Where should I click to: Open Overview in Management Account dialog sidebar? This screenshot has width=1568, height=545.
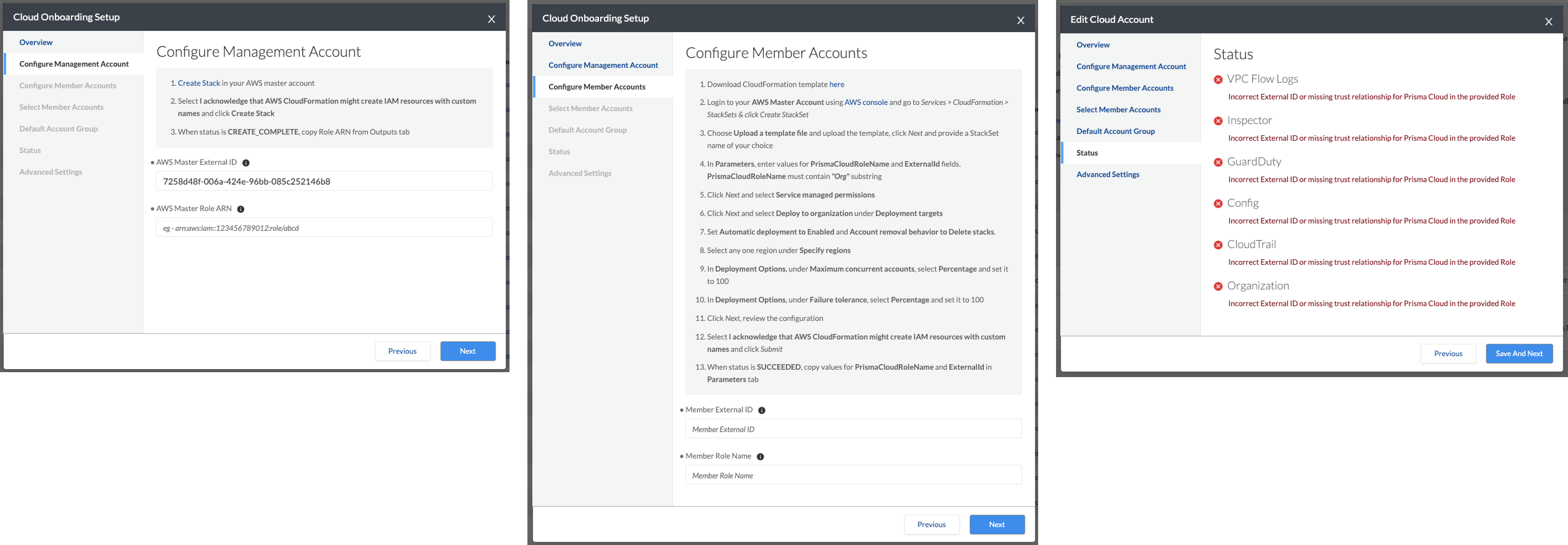[36, 43]
